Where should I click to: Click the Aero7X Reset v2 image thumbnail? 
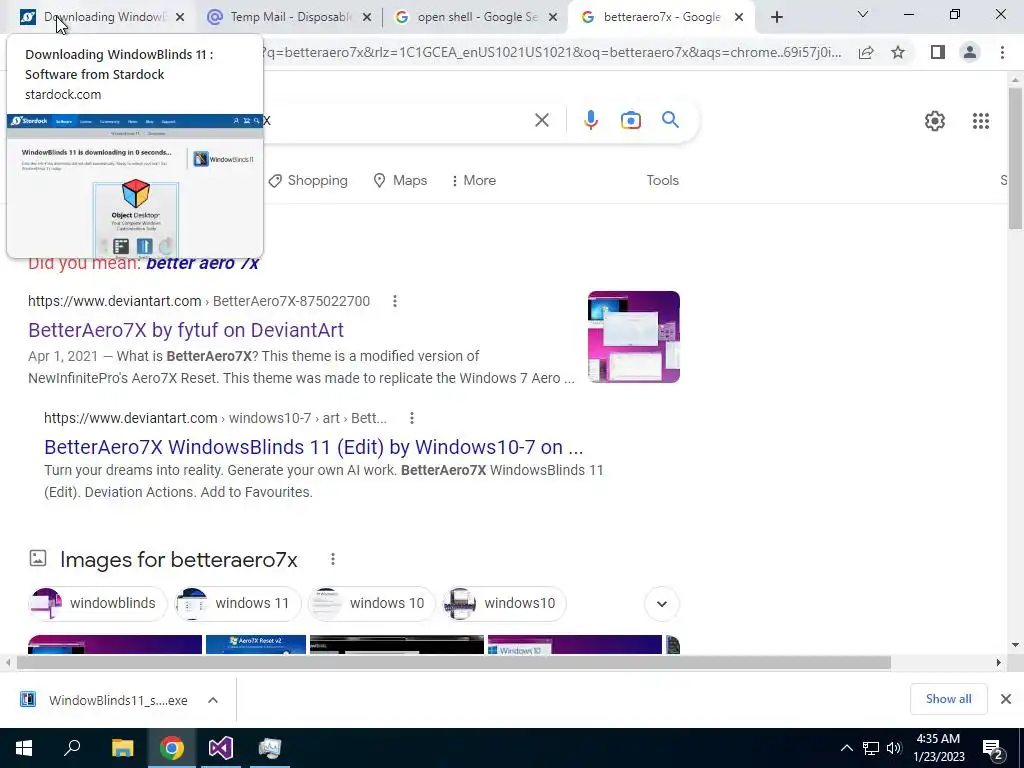(256, 645)
